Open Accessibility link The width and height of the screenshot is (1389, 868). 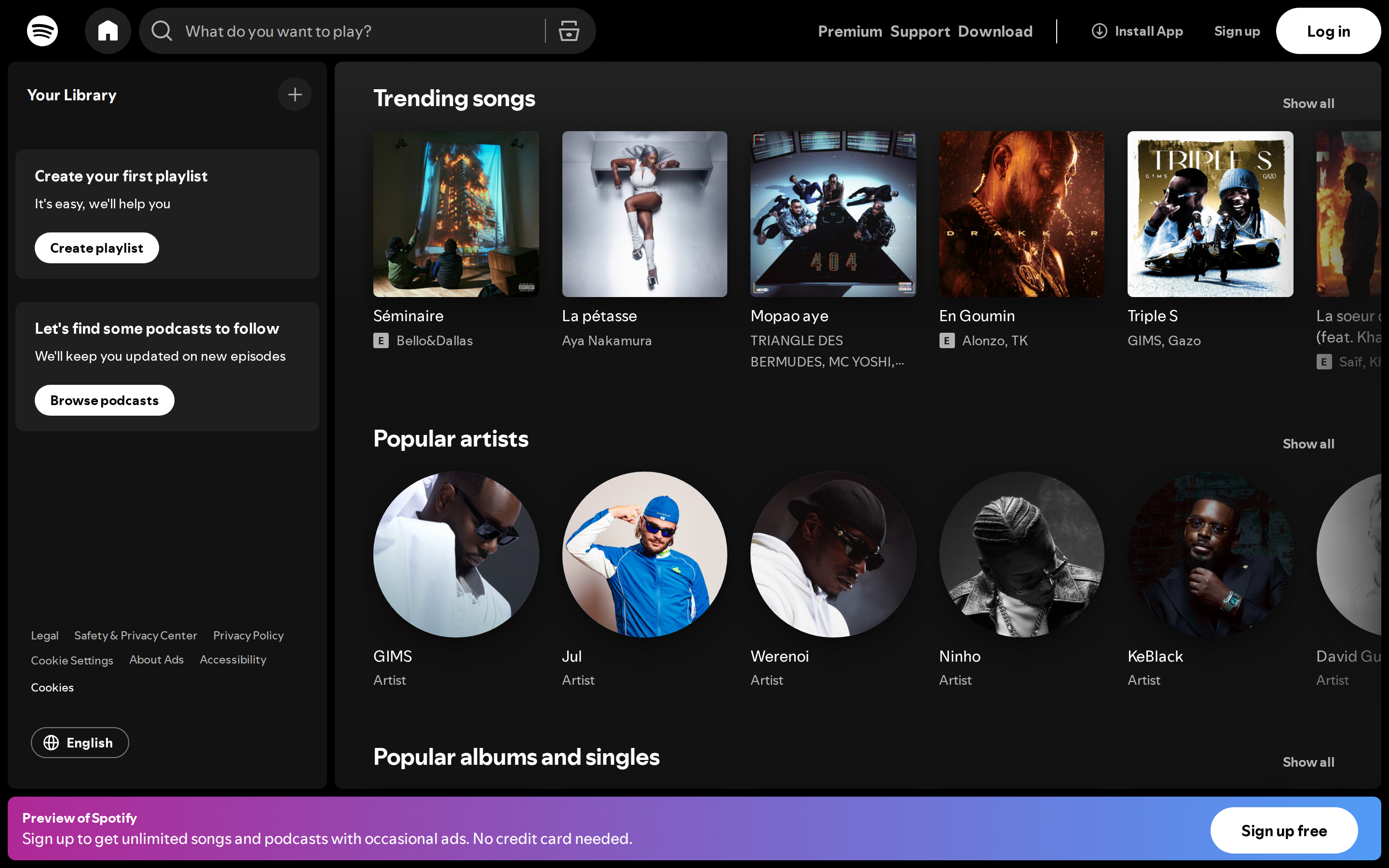click(232, 660)
